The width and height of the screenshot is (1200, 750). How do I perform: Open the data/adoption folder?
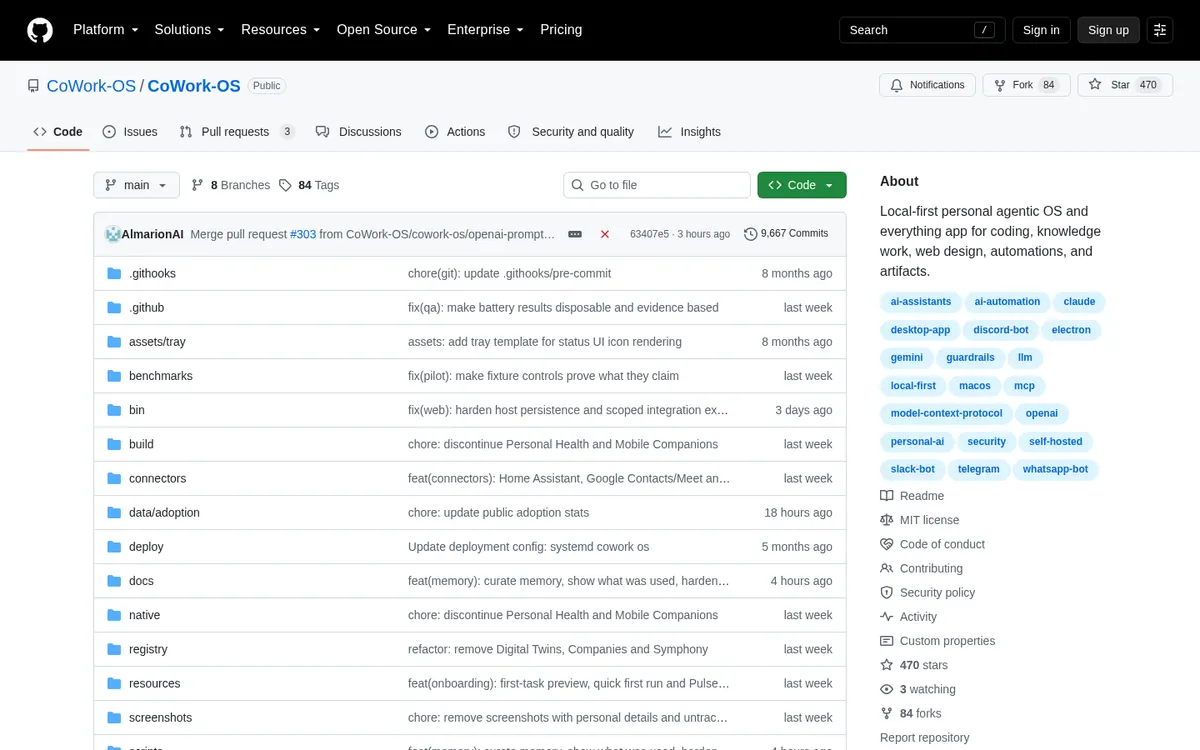164,513
